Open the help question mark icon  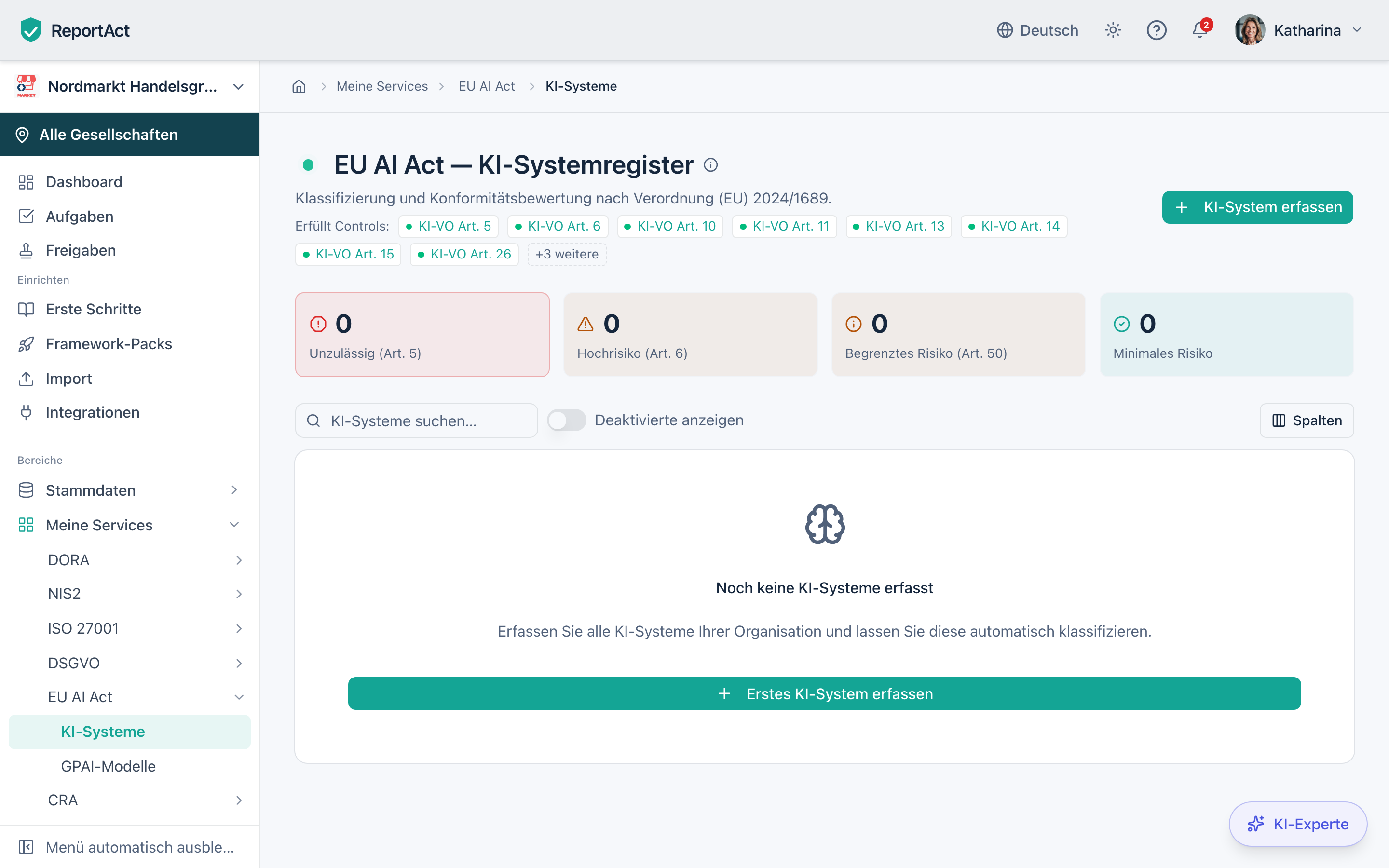[x=1156, y=30]
